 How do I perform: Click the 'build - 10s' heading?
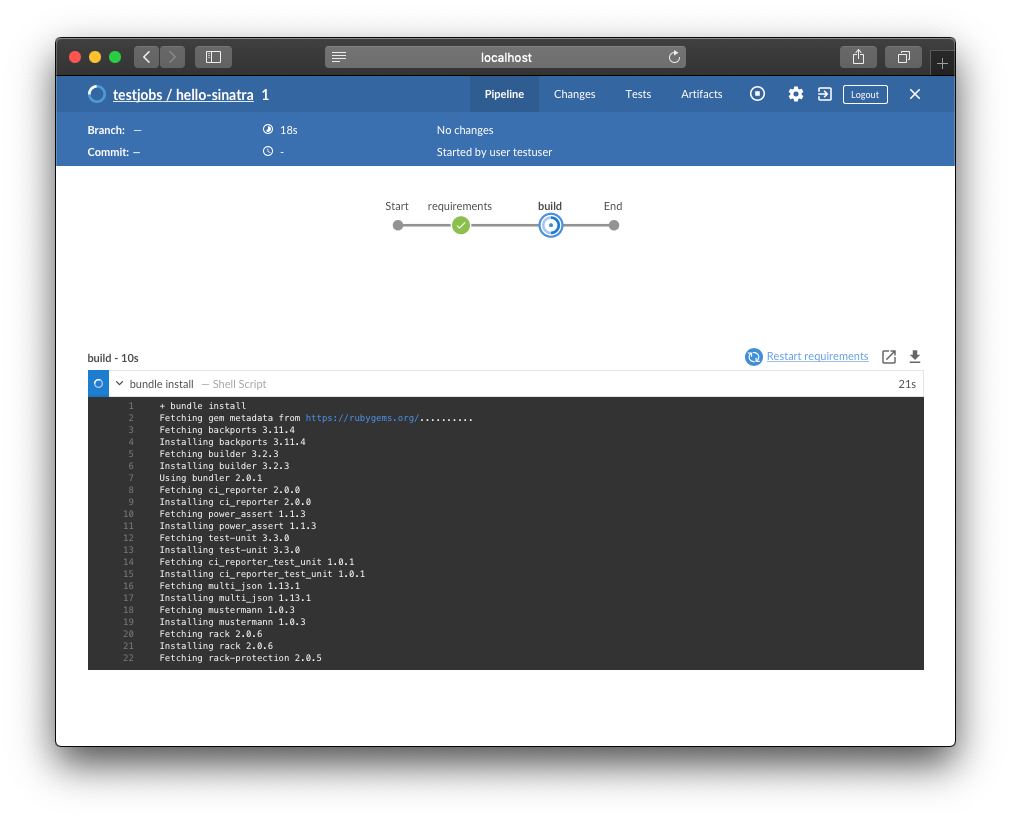pos(113,358)
